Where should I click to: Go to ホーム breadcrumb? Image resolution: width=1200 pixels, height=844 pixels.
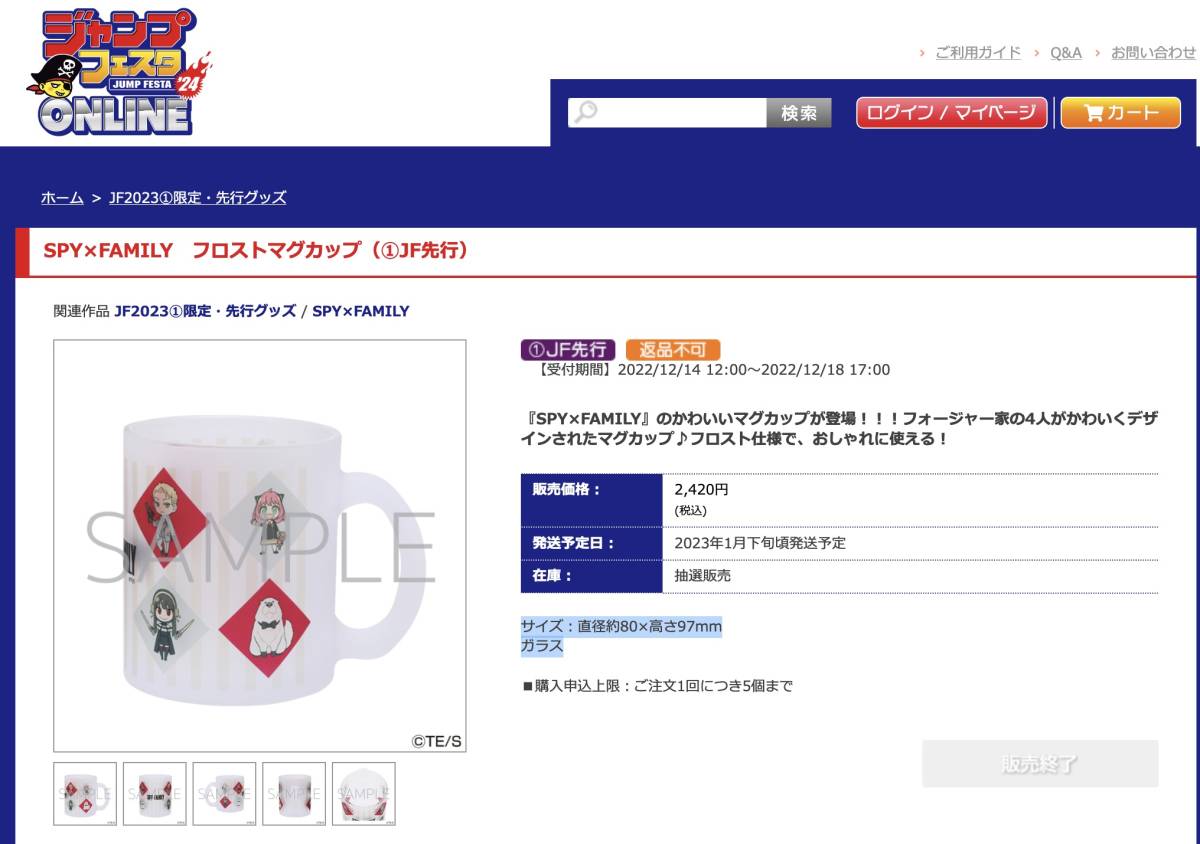tap(62, 197)
